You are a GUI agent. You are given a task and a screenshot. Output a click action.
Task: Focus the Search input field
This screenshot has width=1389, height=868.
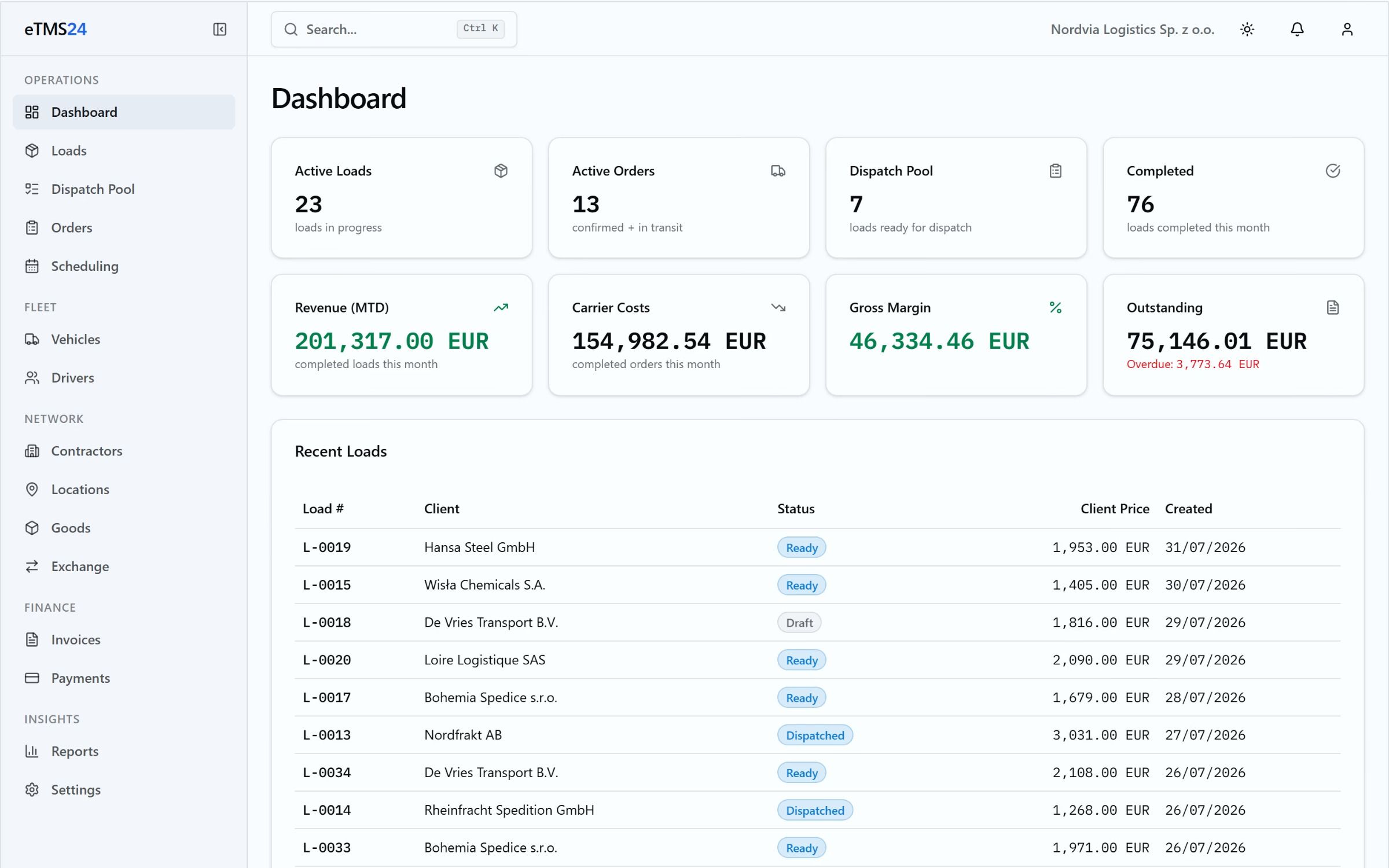tap(394, 29)
